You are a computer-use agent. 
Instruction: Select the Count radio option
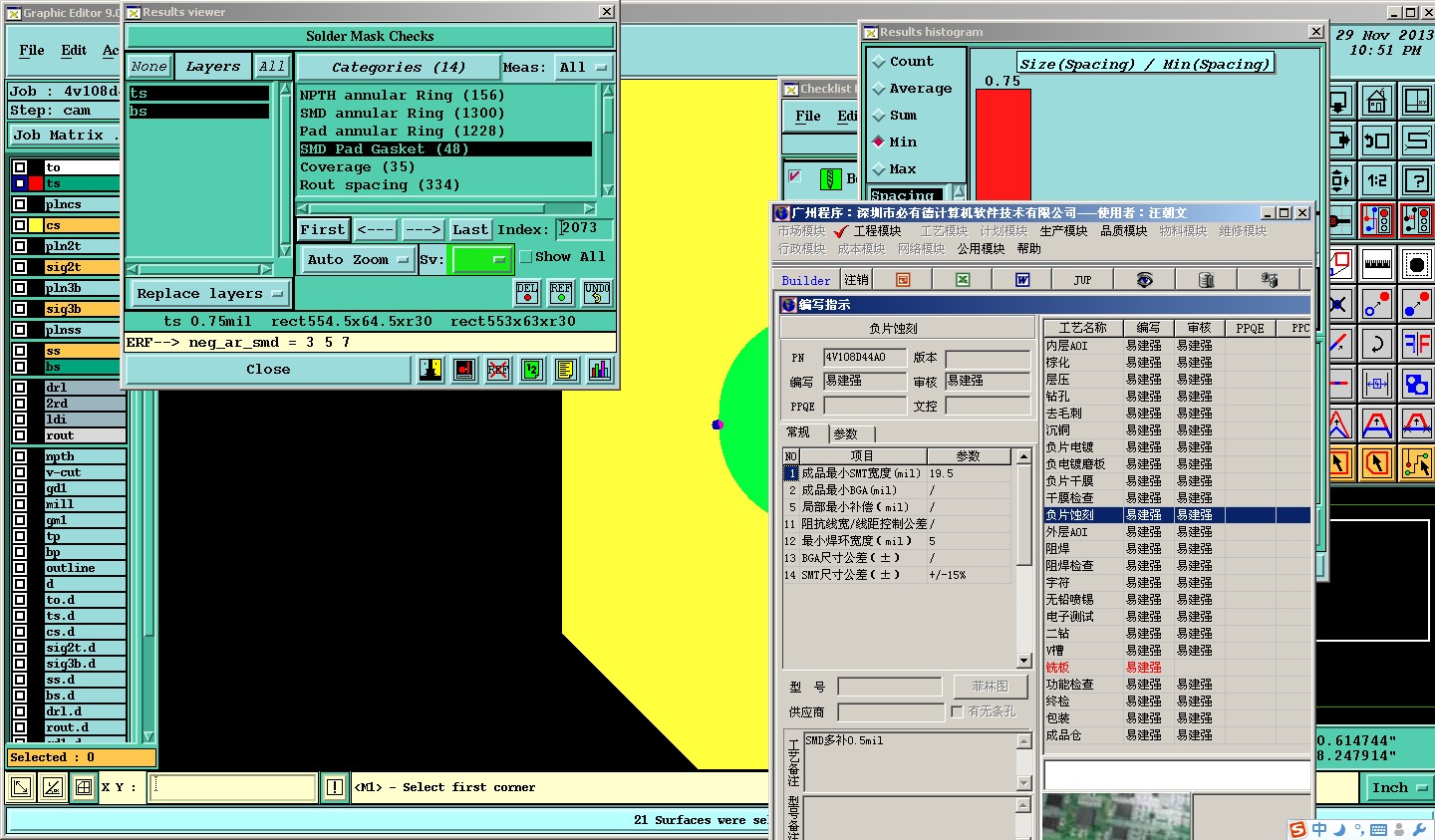[x=878, y=62]
